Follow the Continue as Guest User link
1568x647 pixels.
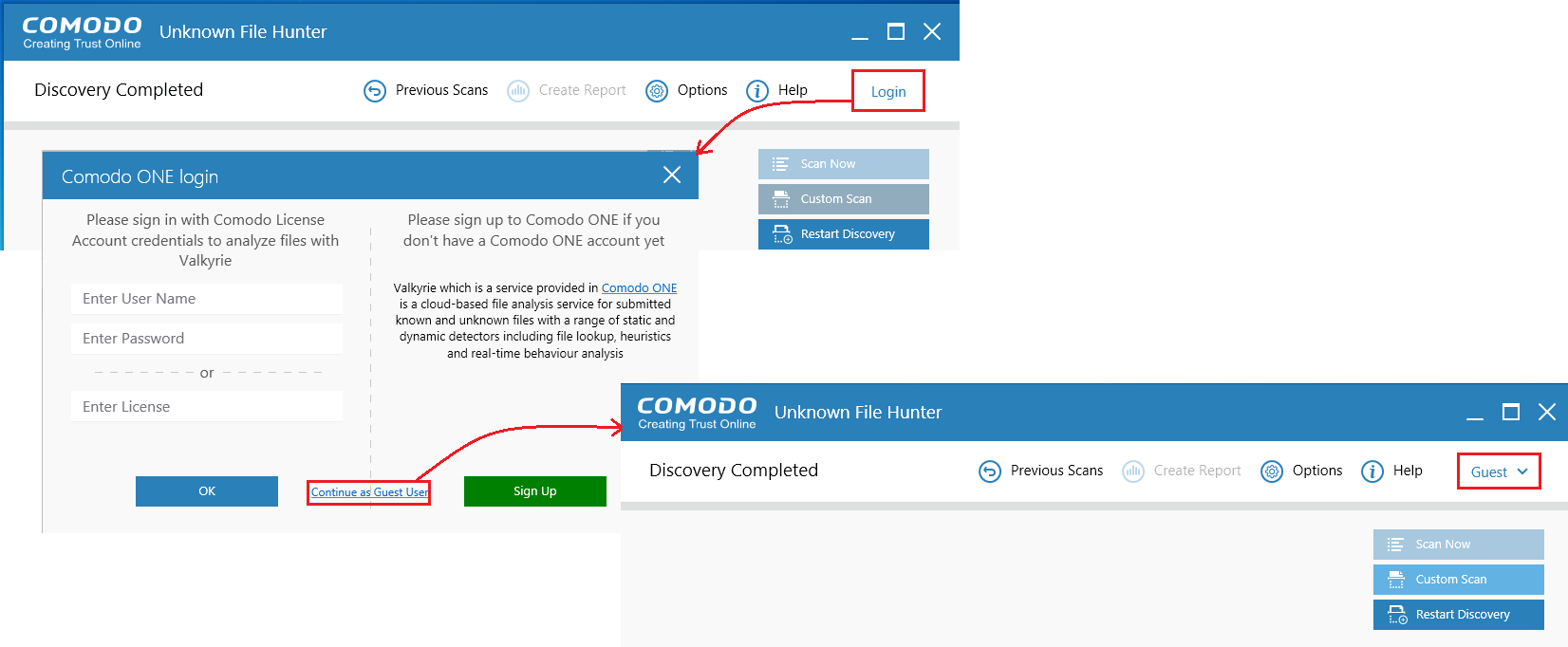[370, 492]
